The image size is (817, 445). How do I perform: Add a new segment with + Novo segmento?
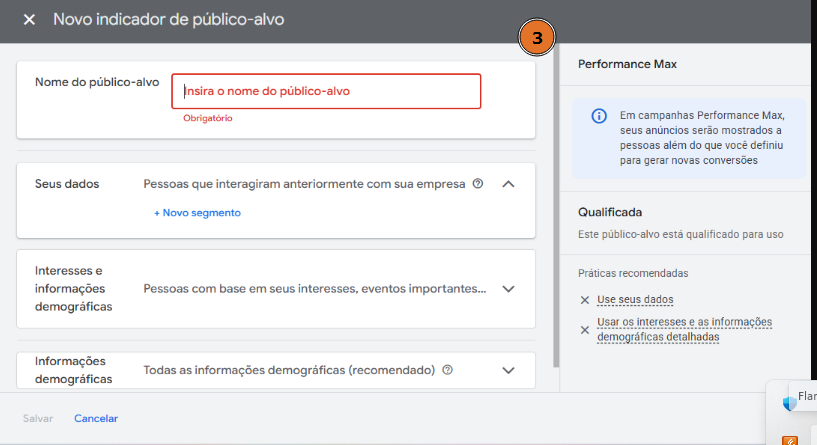tap(197, 213)
